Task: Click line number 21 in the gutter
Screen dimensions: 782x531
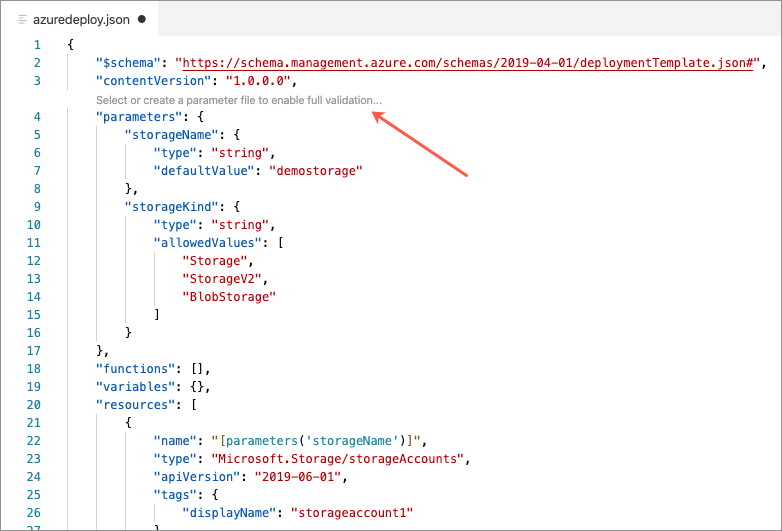Action: [x=33, y=423]
